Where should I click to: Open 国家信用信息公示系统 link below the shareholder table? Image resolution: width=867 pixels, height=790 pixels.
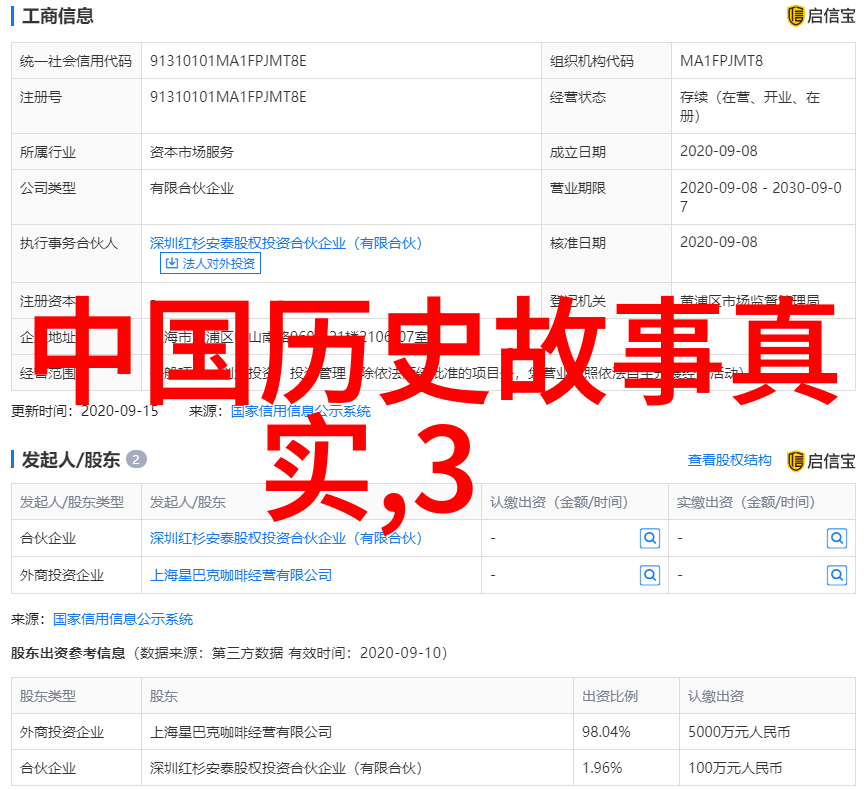point(123,619)
